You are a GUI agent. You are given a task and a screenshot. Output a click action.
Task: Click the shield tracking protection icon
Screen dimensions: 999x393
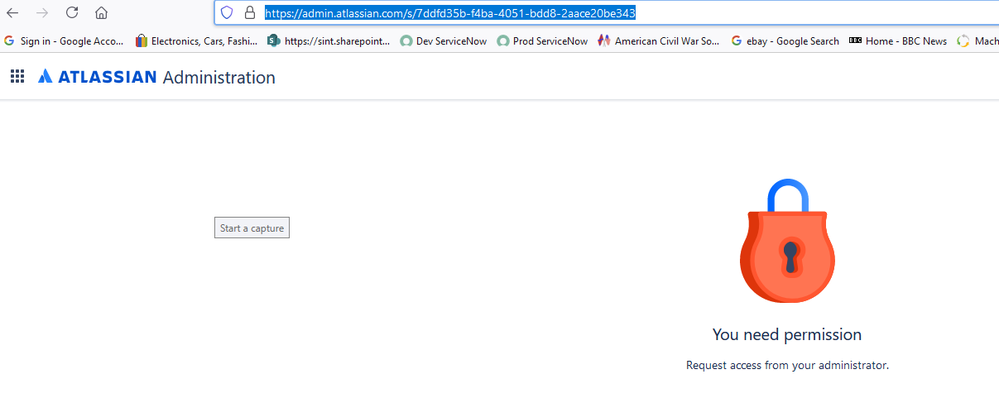(x=227, y=13)
